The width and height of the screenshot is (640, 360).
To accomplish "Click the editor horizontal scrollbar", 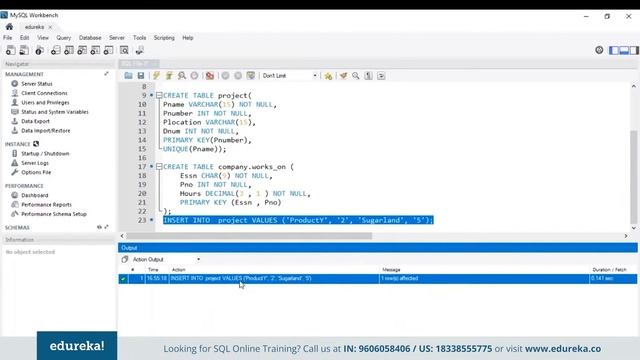I will pos(249,236).
